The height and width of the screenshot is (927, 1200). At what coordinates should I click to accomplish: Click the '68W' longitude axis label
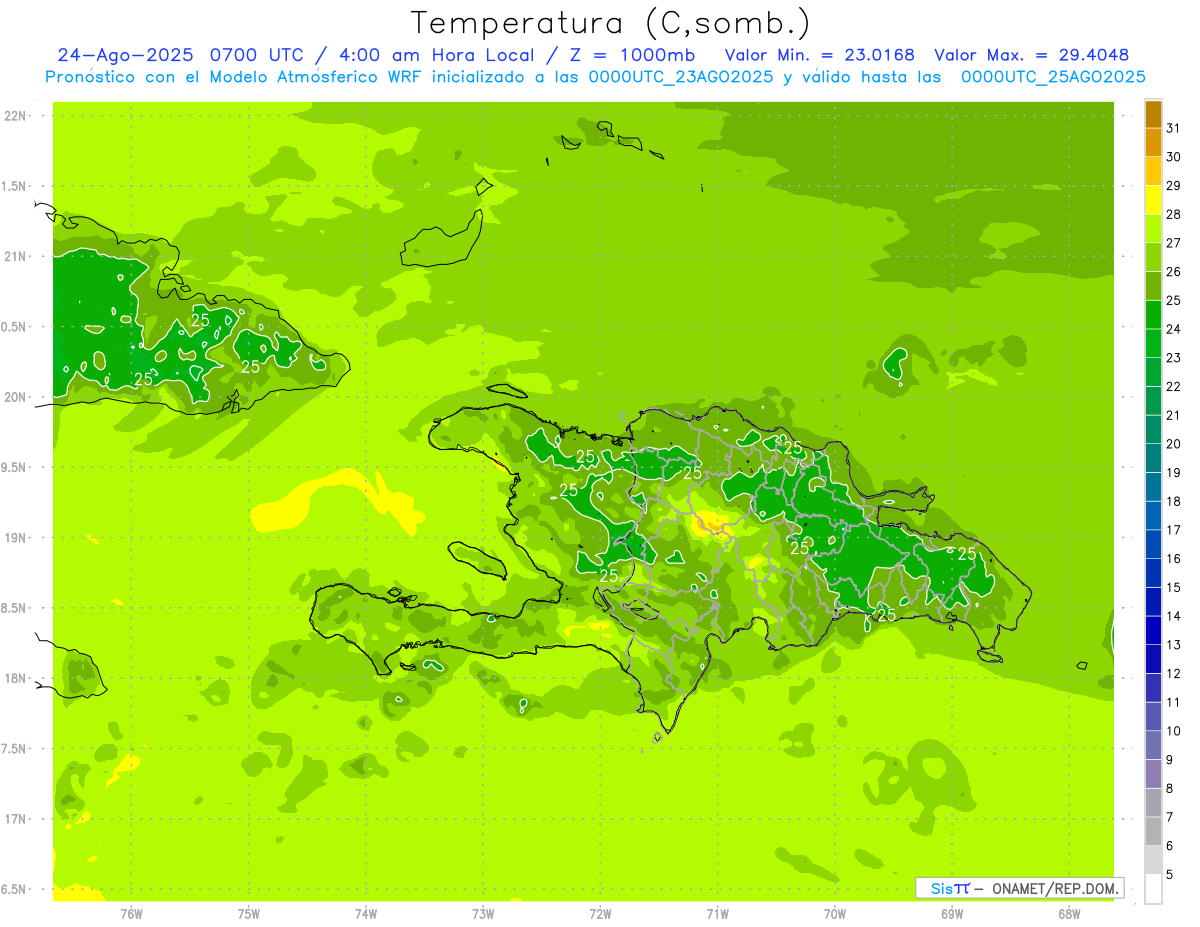click(1069, 913)
